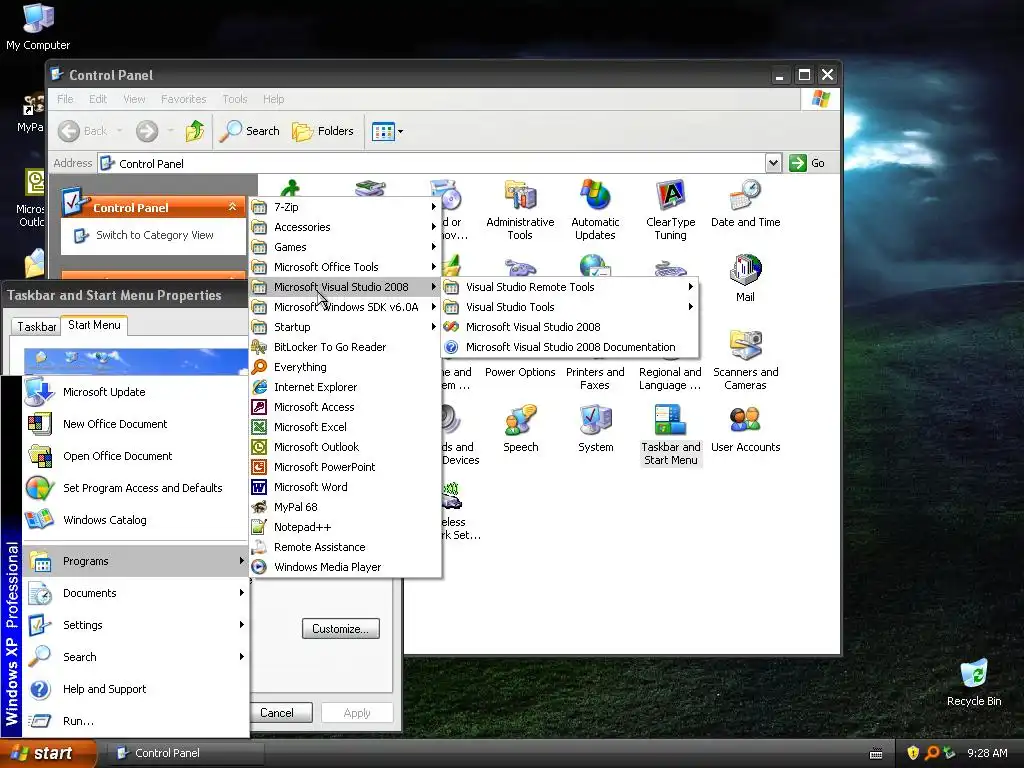Expand Visual Studio Tools submenu
Image resolution: width=1024 pixels, height=768 pixels.
569,307
